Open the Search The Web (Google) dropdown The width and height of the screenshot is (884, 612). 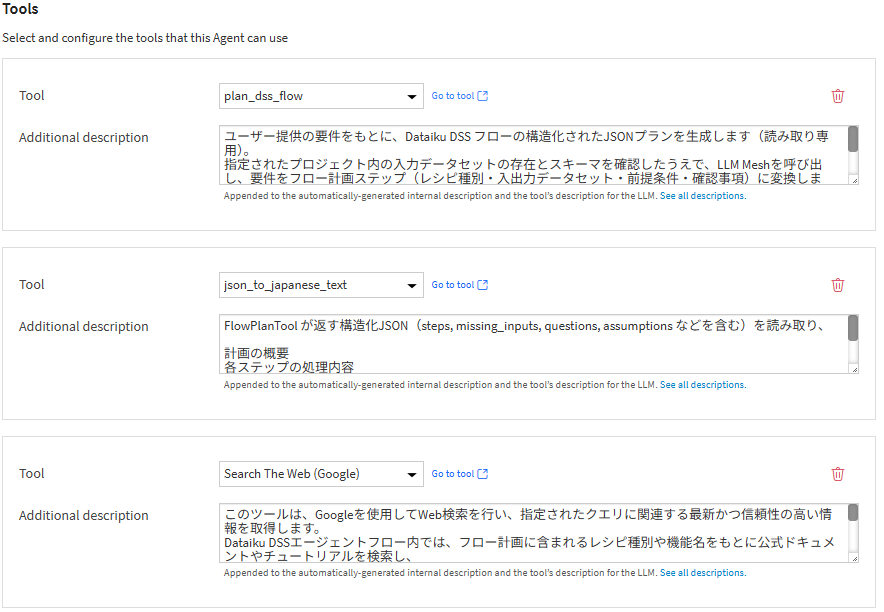click(321, 474)
